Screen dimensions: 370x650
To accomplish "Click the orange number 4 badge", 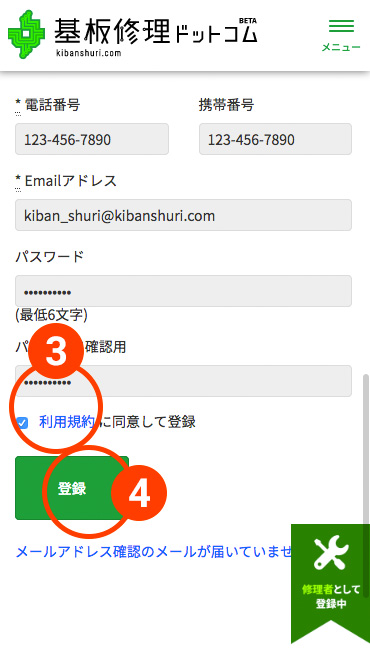I will click(x=139, y=493).
